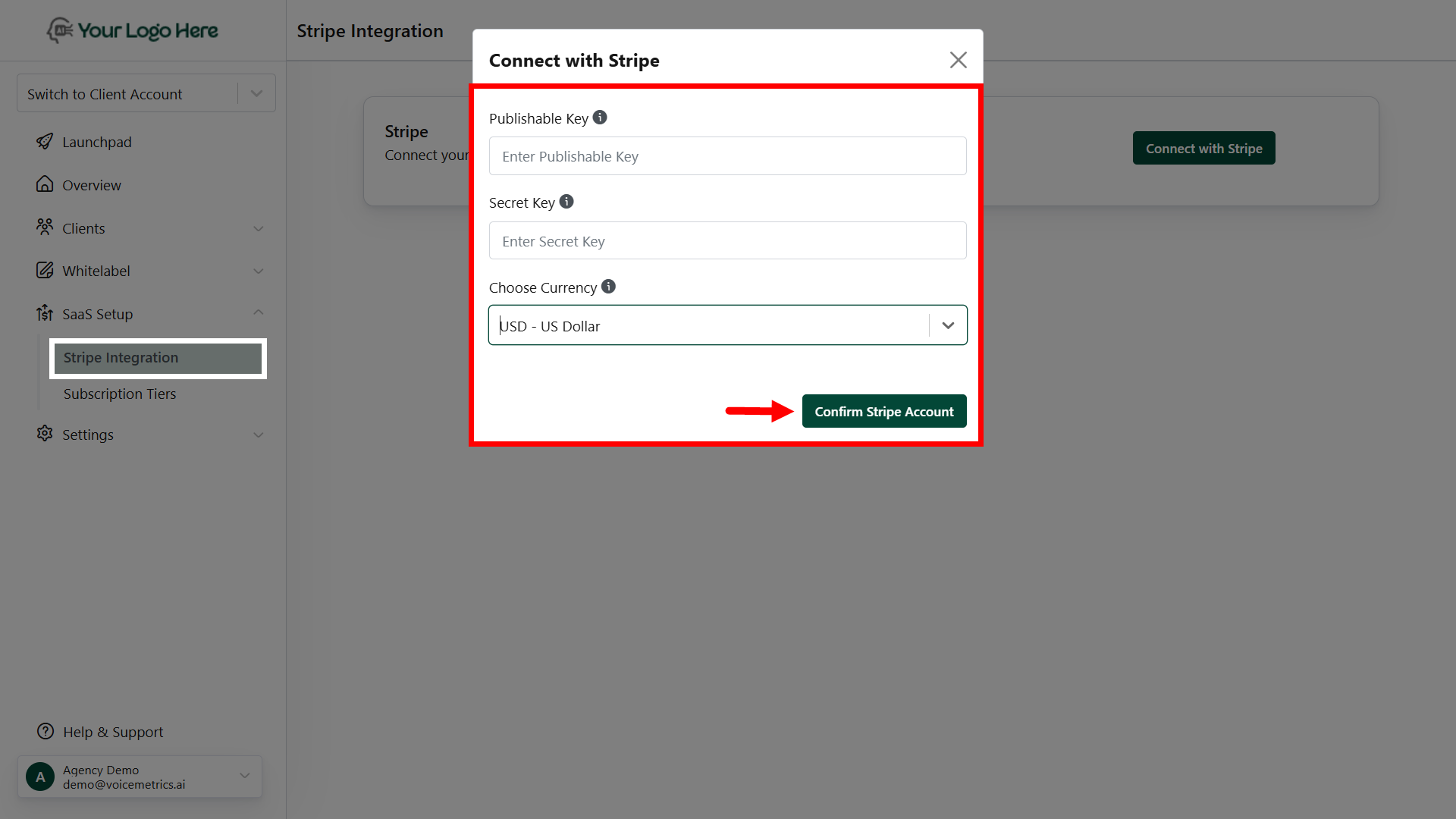Click the Overview home icon
Image resolution: width=1456 pixels, height=819 pixels.
45,184
